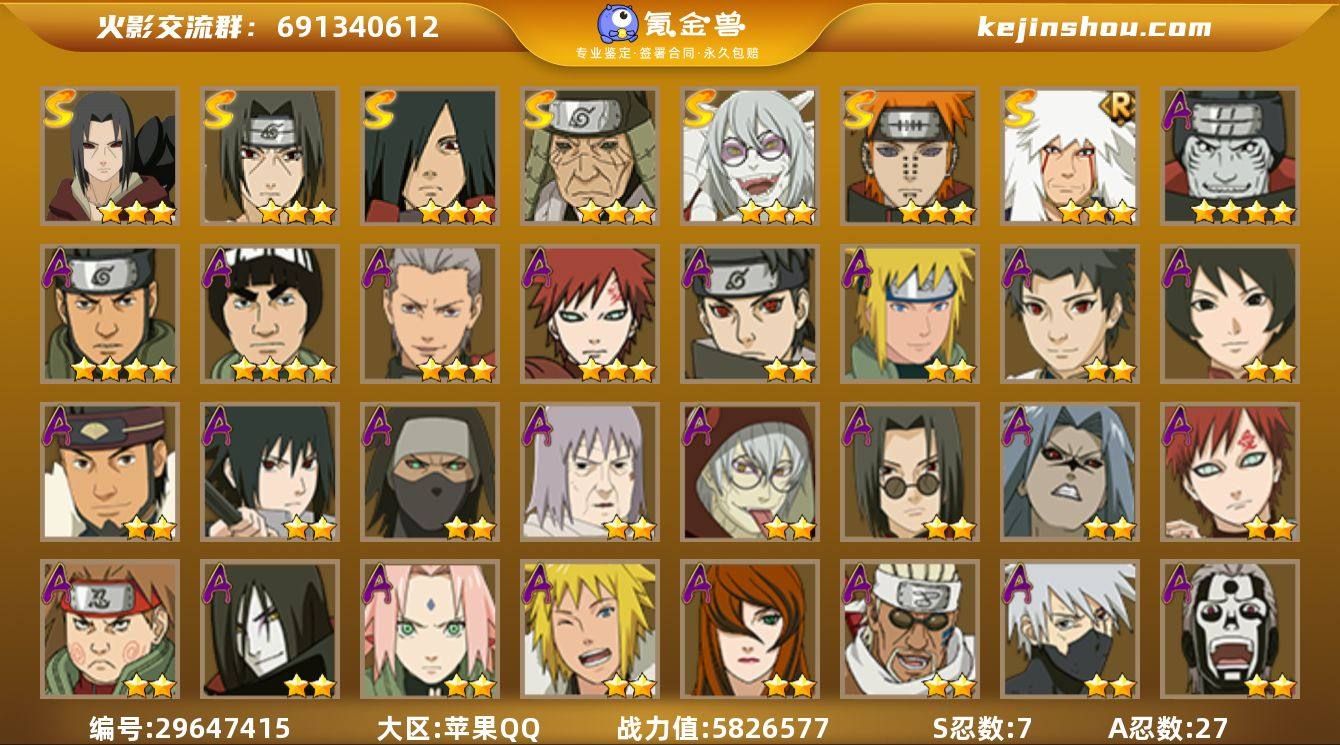Viewport: 1340px width, 745px height.
Task: Choose the long-haired Madara S-rank portrait
Action: 430,156
